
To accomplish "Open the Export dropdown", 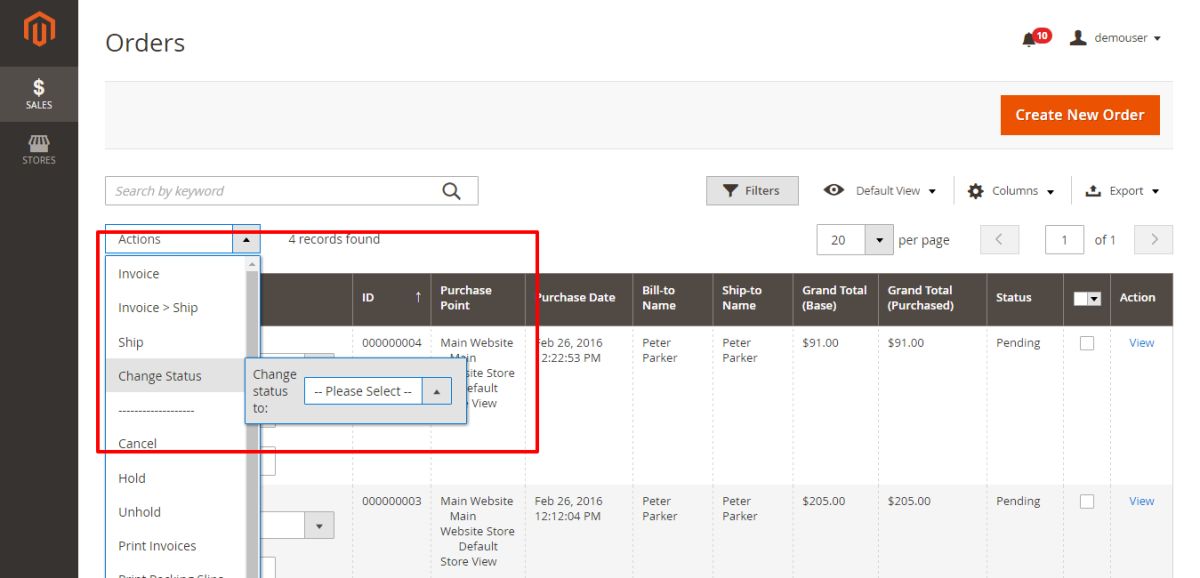I will click(x=1122, y=191).
